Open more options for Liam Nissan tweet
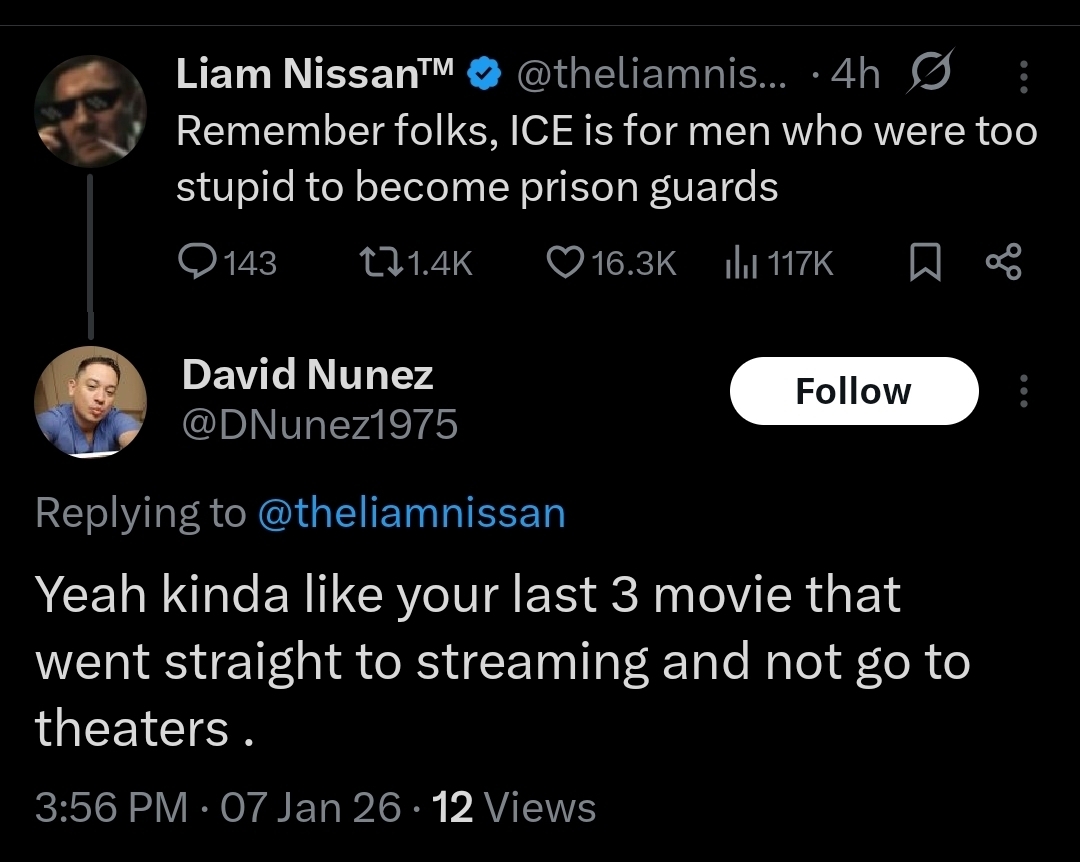 coord(1023,74)
